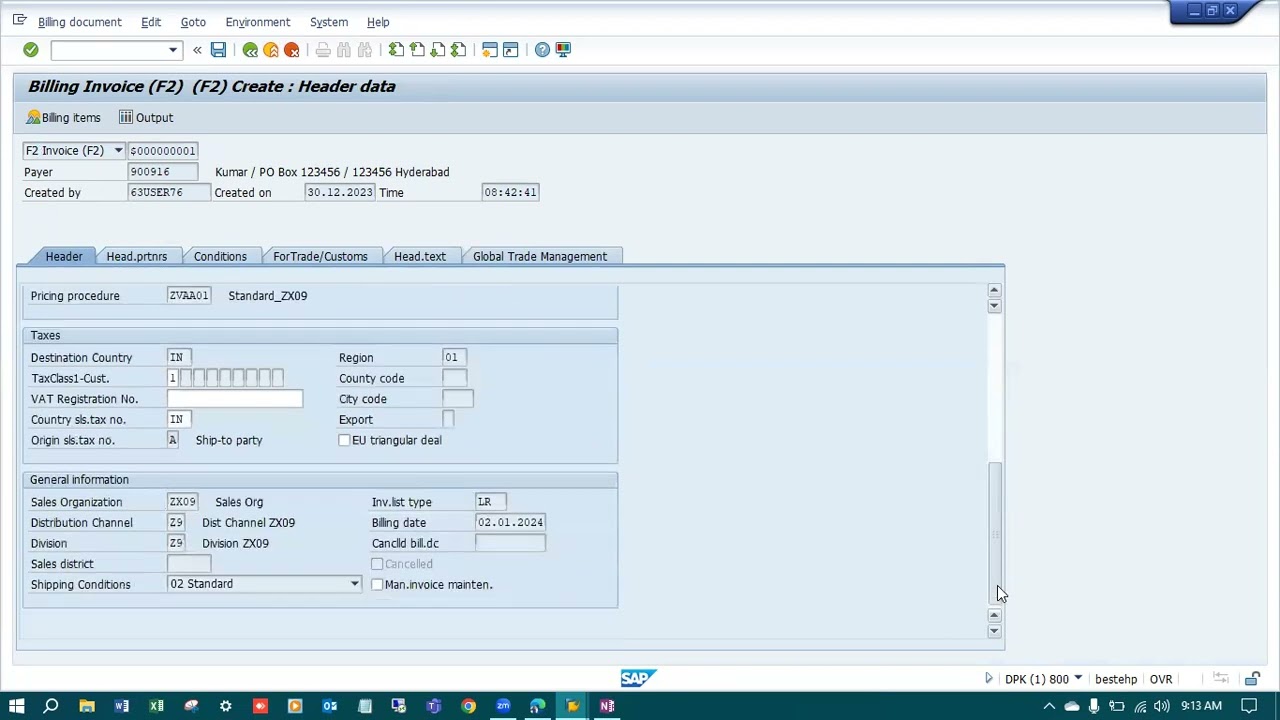Click the OVR status bar entry
The image size is (1280, 720).
(x=1161, y=680)
